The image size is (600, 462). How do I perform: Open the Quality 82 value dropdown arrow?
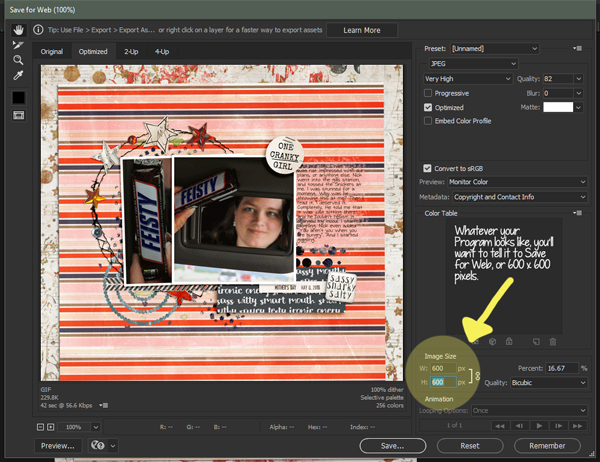tap(579, 78)
